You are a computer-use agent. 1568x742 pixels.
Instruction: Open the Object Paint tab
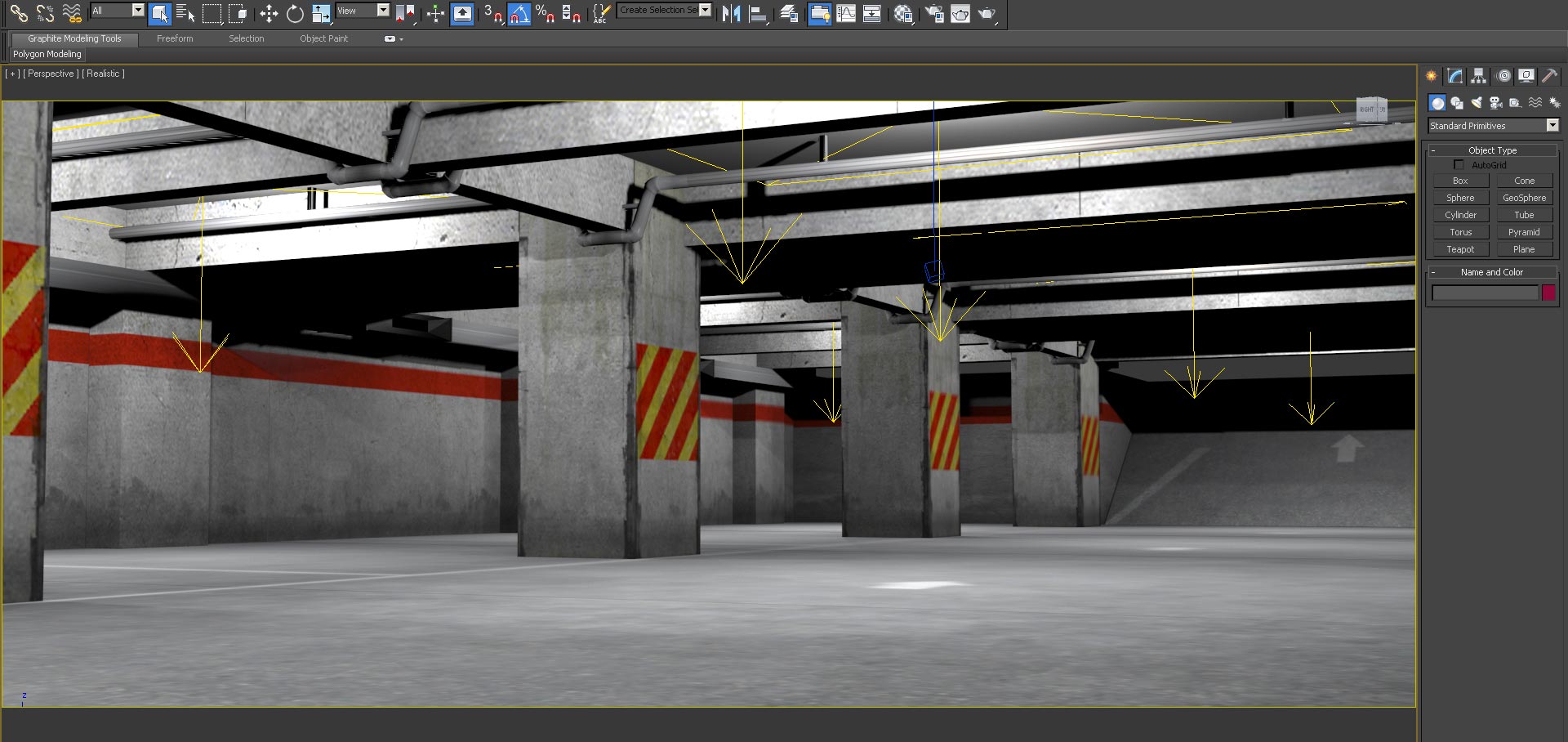323,38
